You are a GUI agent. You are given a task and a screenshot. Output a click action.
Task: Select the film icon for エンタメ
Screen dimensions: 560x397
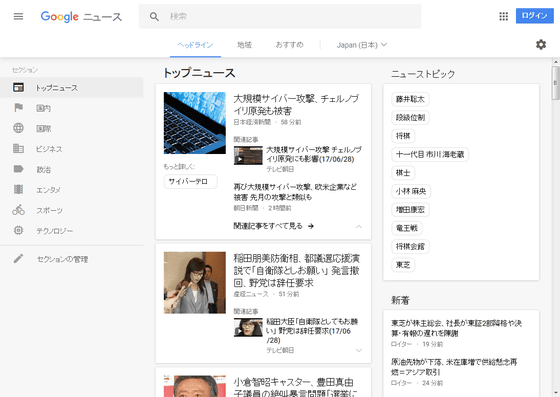click(x=18, y=189)
